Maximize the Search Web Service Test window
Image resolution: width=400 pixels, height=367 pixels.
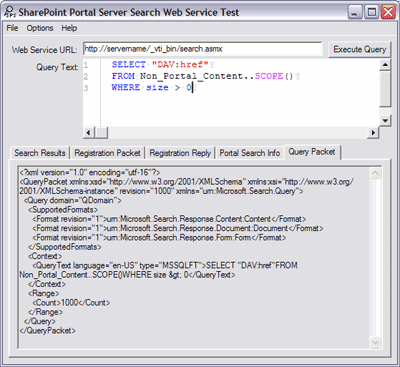click(x=371, y=13)
